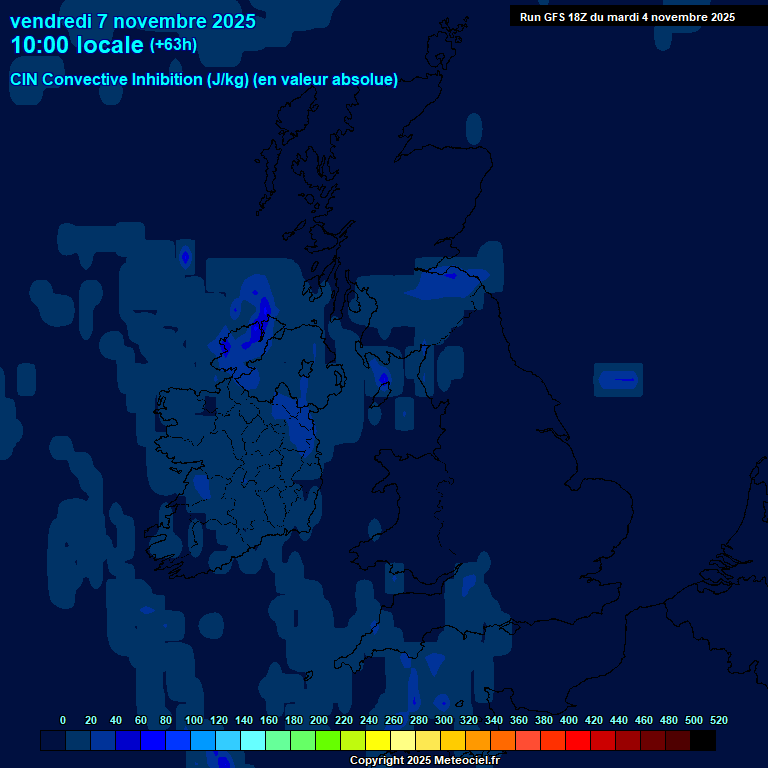The image size is (768, 768).
Task: Click the cyan swatch between 140 and 160
Action: coord(253,741)
